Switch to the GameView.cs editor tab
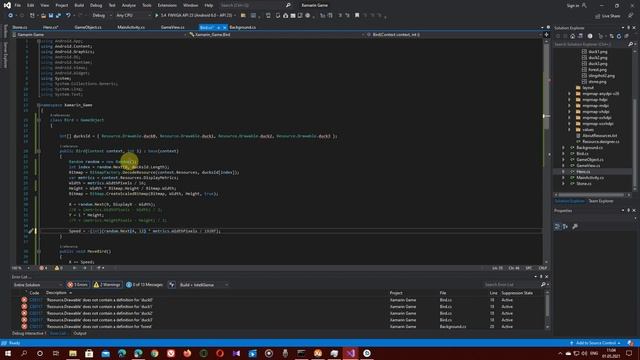Image resolution: width=640 pixels, height=360 pixels. click(x=172, y=27)
